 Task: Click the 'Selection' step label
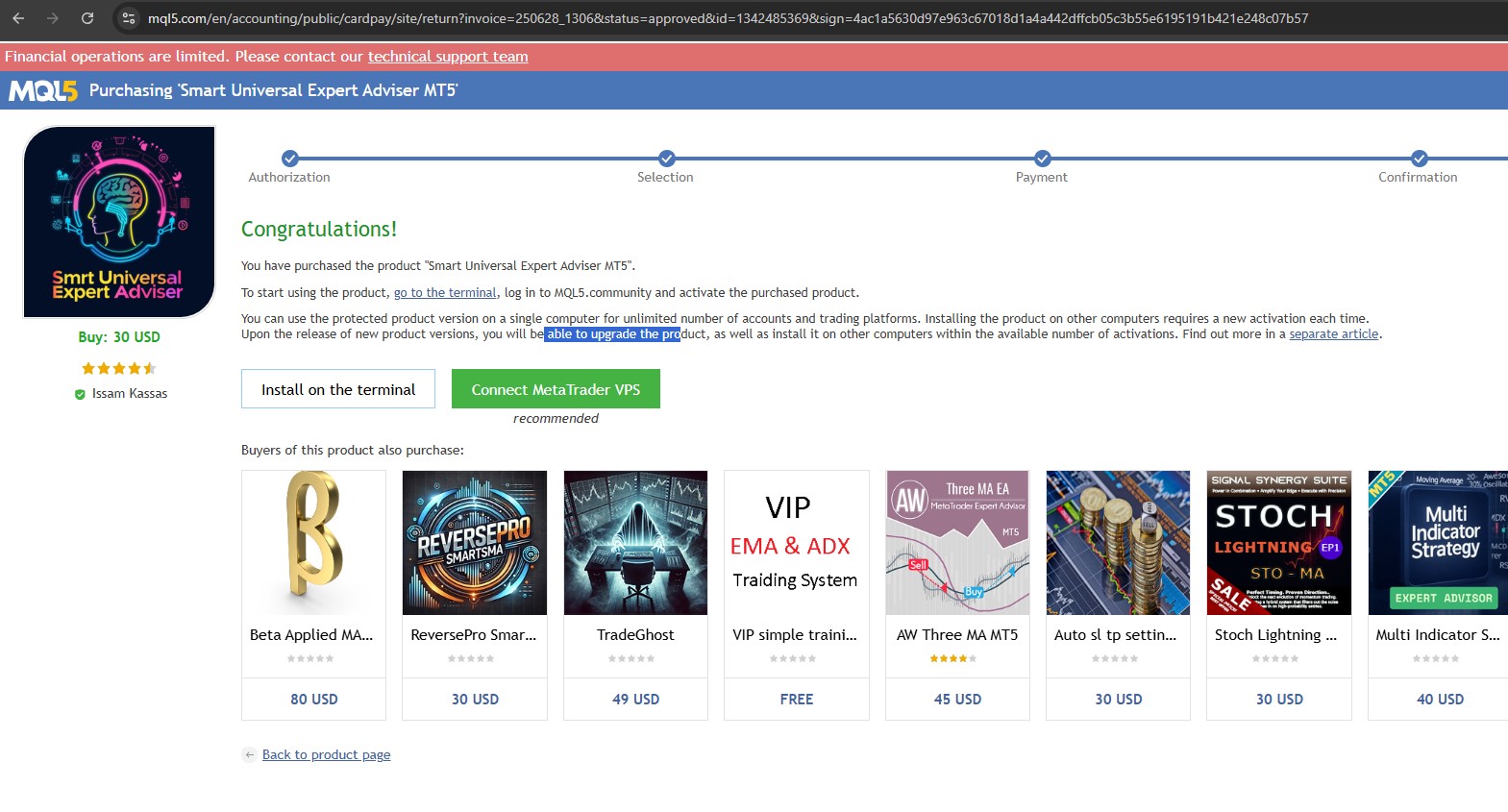[x=665, y=178]
